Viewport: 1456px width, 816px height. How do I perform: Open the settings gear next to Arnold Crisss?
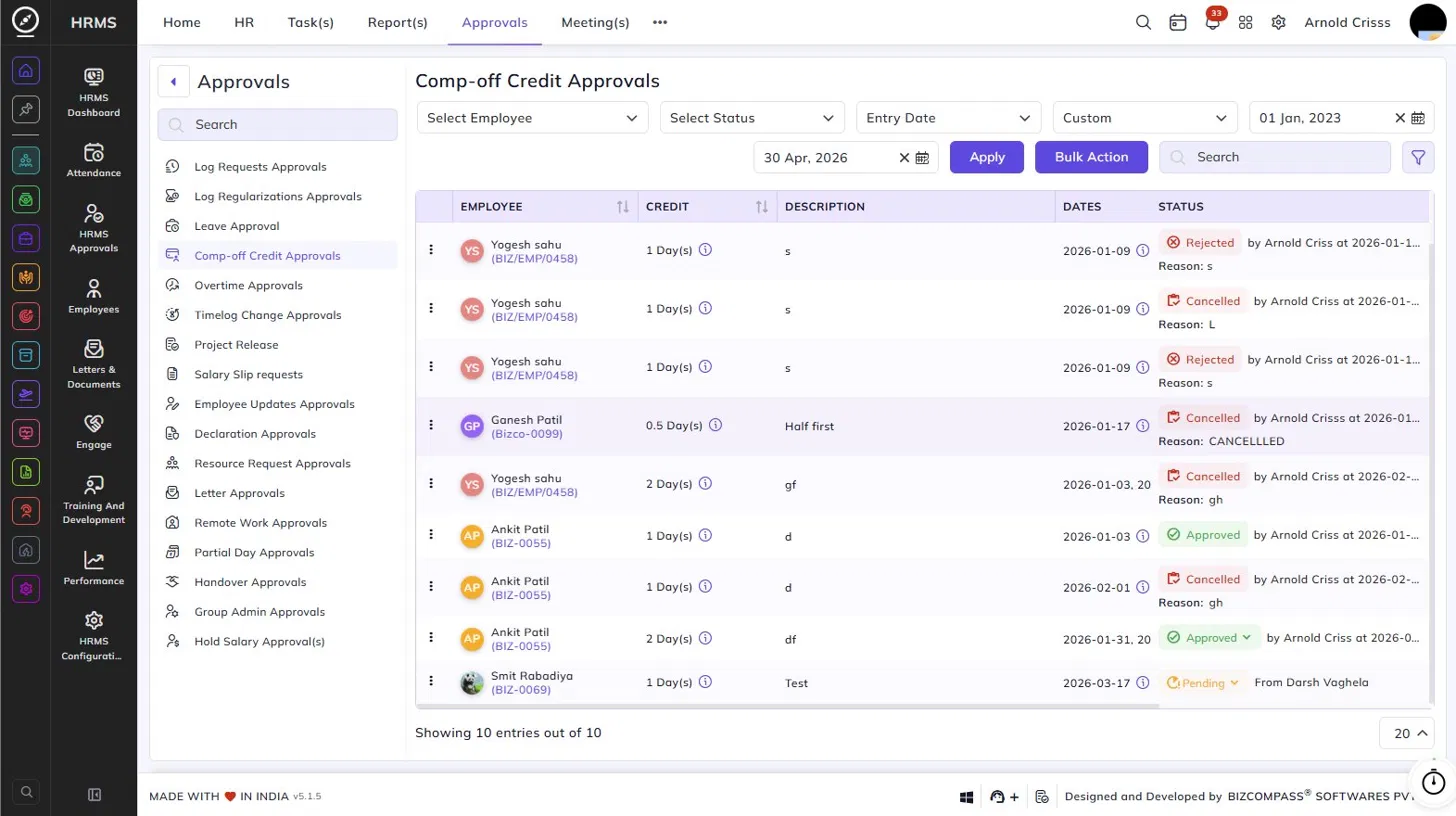pos(1278,22)
